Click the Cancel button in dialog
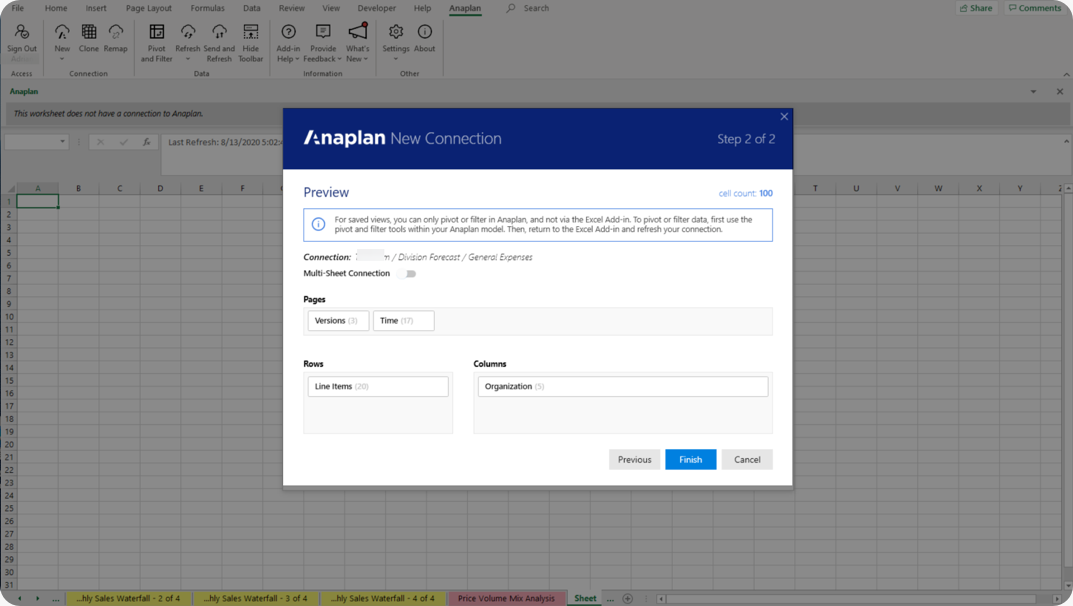Viewport: 1073px width, 606px height. pos(747,460)
